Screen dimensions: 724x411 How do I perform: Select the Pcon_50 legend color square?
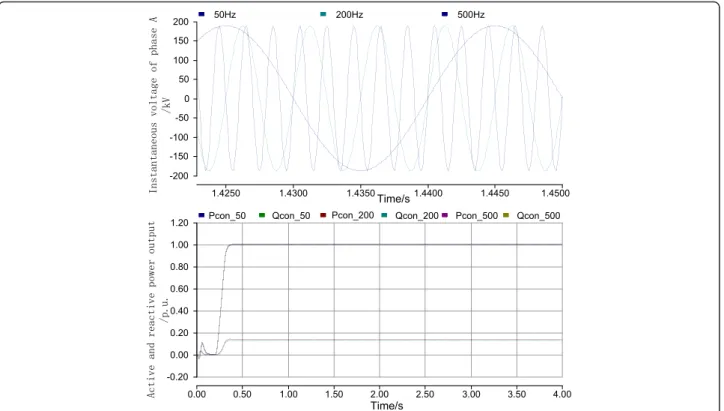201,215
